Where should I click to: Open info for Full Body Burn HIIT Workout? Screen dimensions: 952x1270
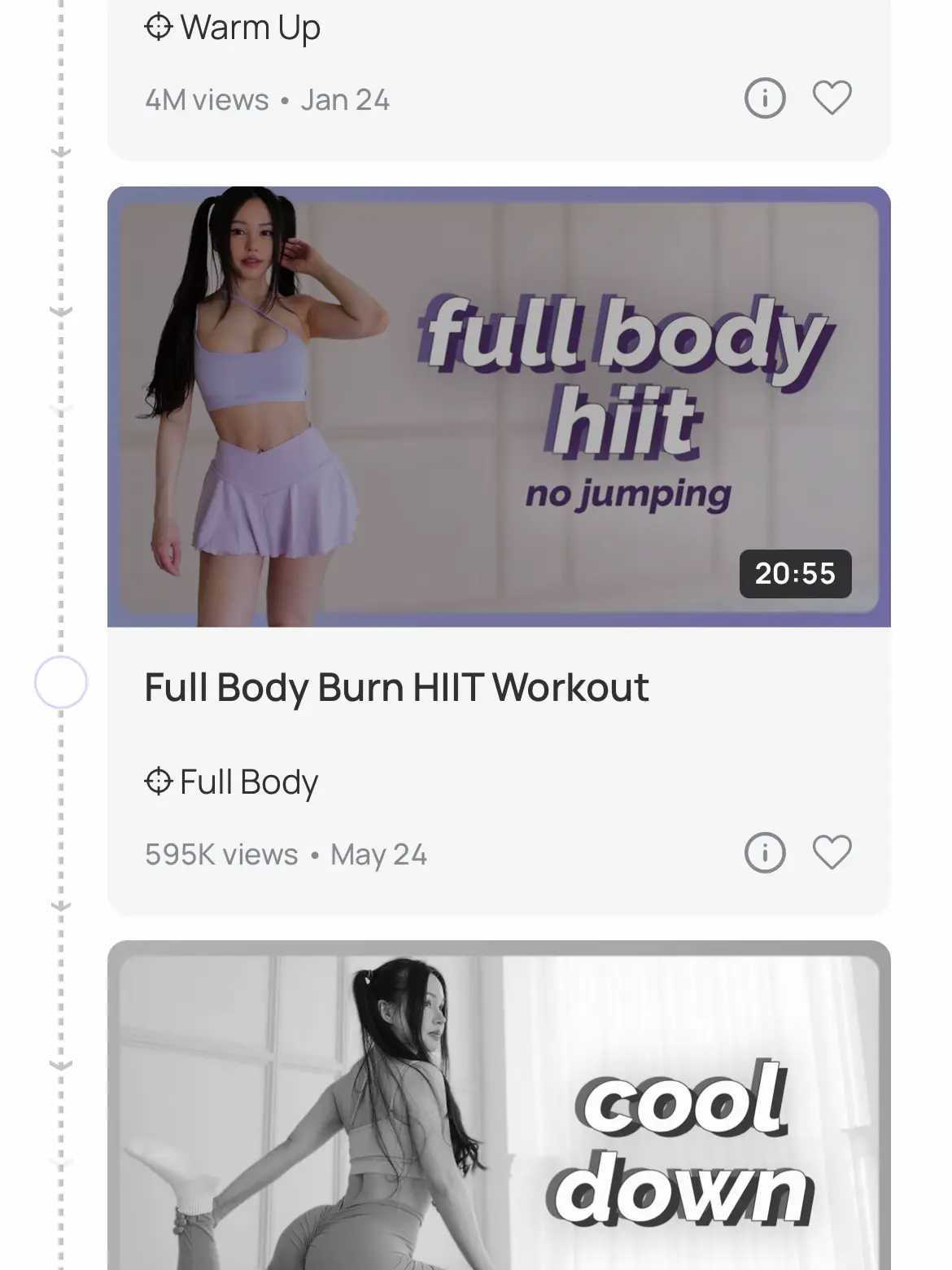pyautogui.click(x=765, y=853)
